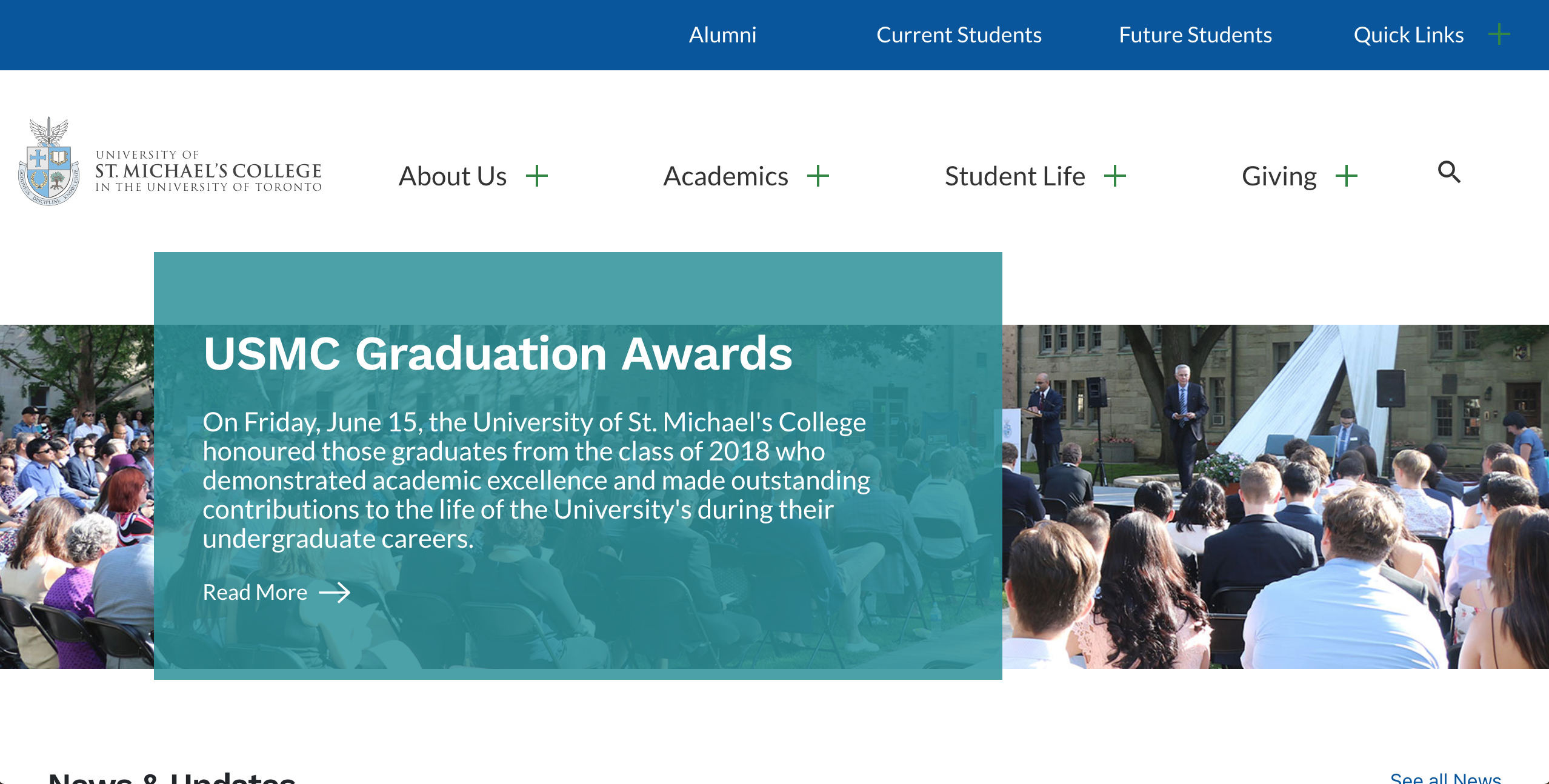This screenshot has width=1549, height=784.
Task: Open the Alumni link in top bar
Action: (x=722, y=35)
